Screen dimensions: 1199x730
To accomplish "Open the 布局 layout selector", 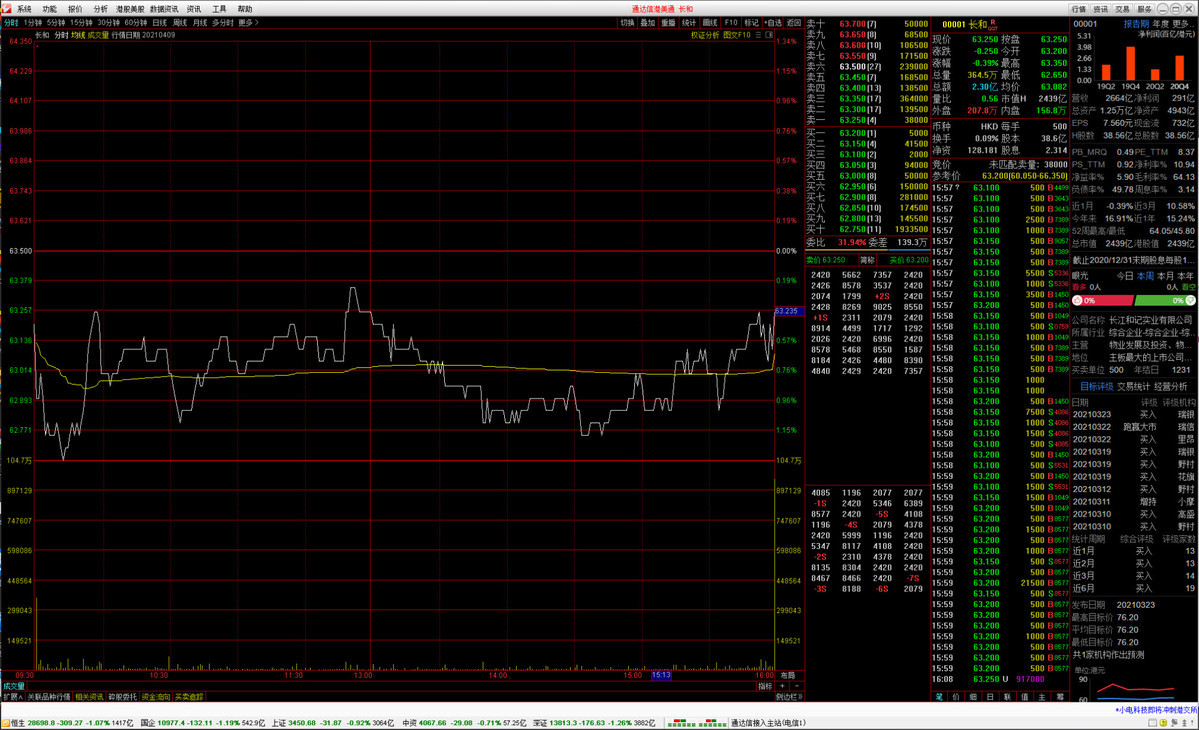I will coord(788,676).
